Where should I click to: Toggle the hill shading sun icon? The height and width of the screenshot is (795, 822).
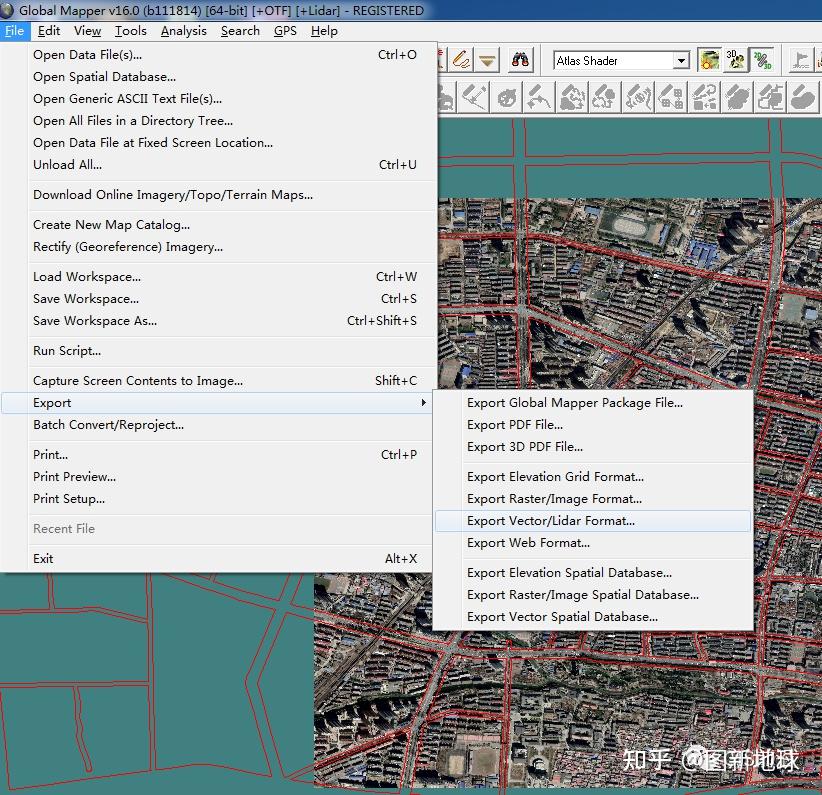pyautogui.click(x=709, y=60)
